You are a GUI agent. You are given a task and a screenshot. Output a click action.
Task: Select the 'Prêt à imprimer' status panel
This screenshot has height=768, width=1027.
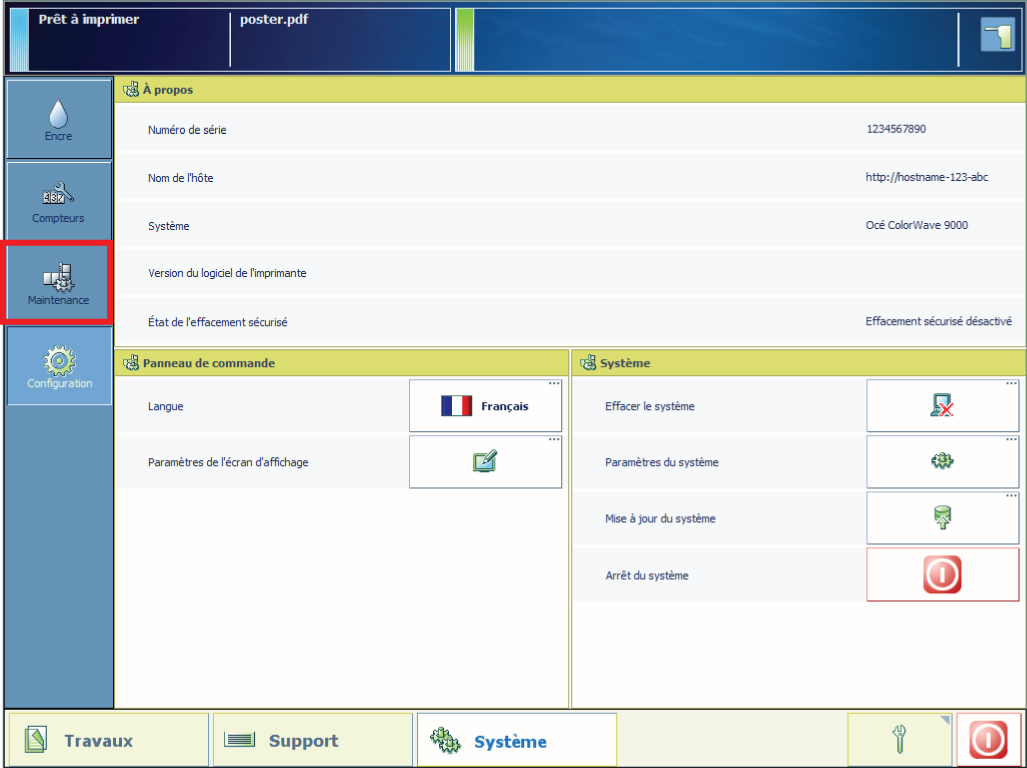[130, 39]
